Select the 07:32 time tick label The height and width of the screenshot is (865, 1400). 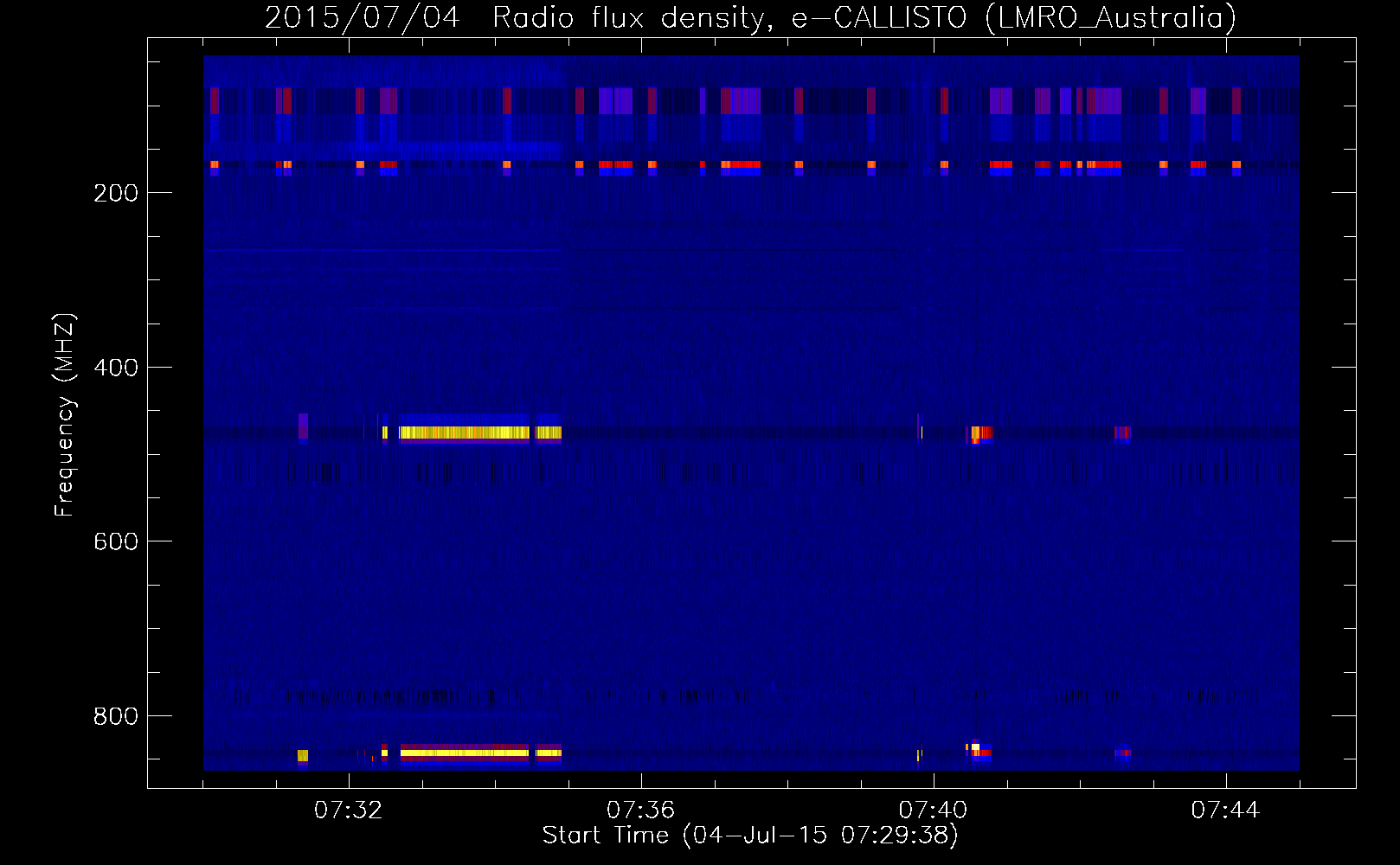coord(349,811)
